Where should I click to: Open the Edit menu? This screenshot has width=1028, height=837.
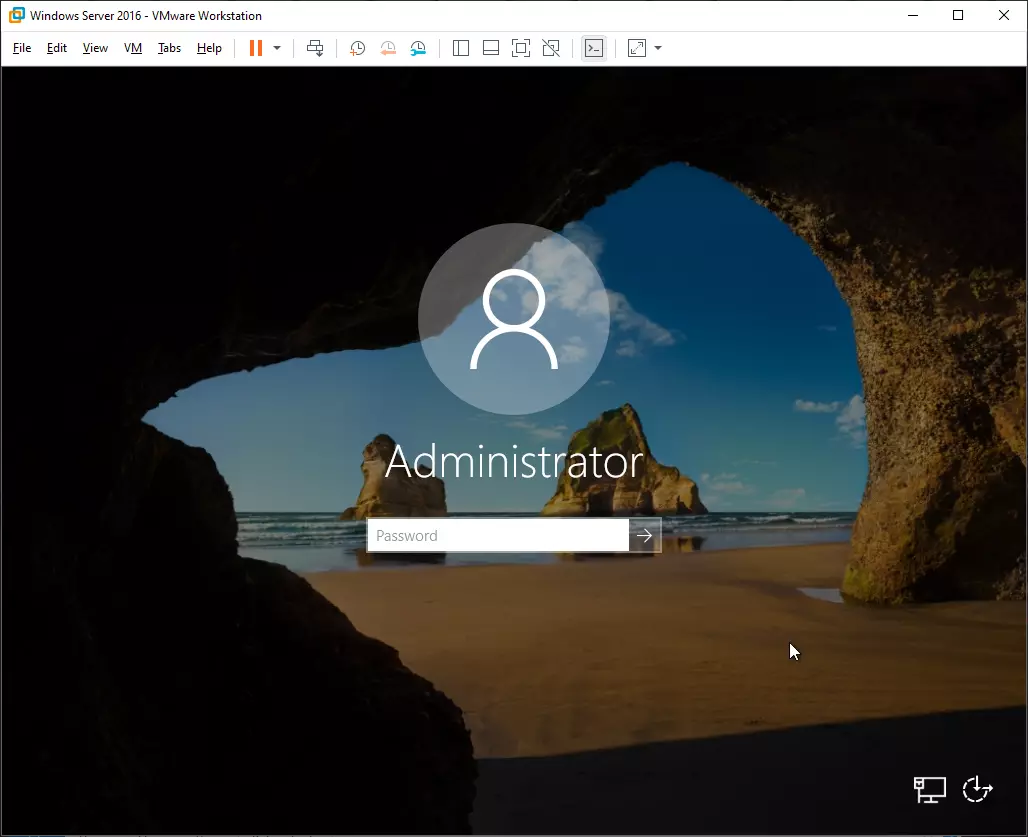click(56, 48)
